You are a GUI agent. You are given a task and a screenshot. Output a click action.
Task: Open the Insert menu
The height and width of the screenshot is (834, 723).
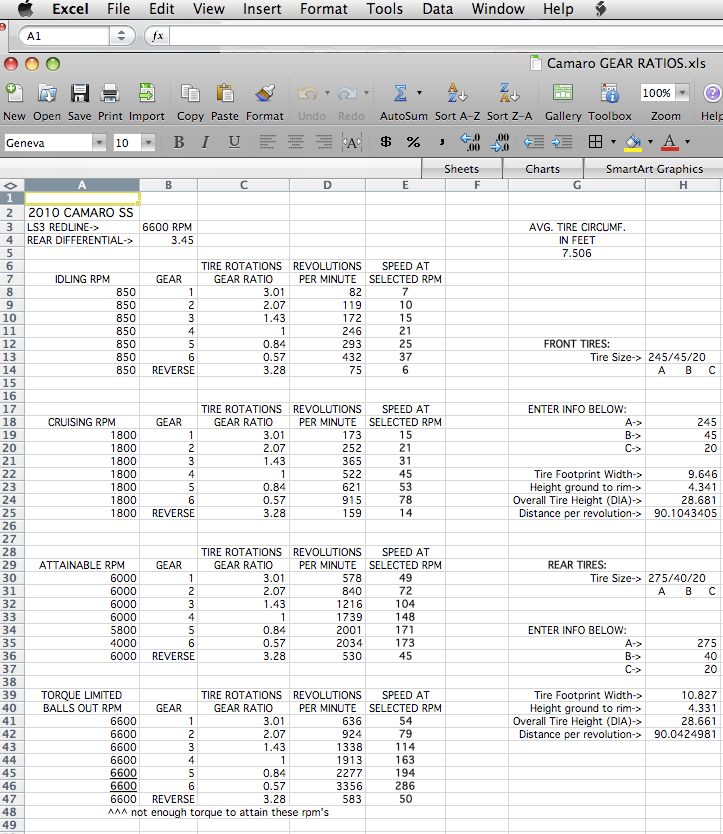pyautogui.click(x=262, y=9)
